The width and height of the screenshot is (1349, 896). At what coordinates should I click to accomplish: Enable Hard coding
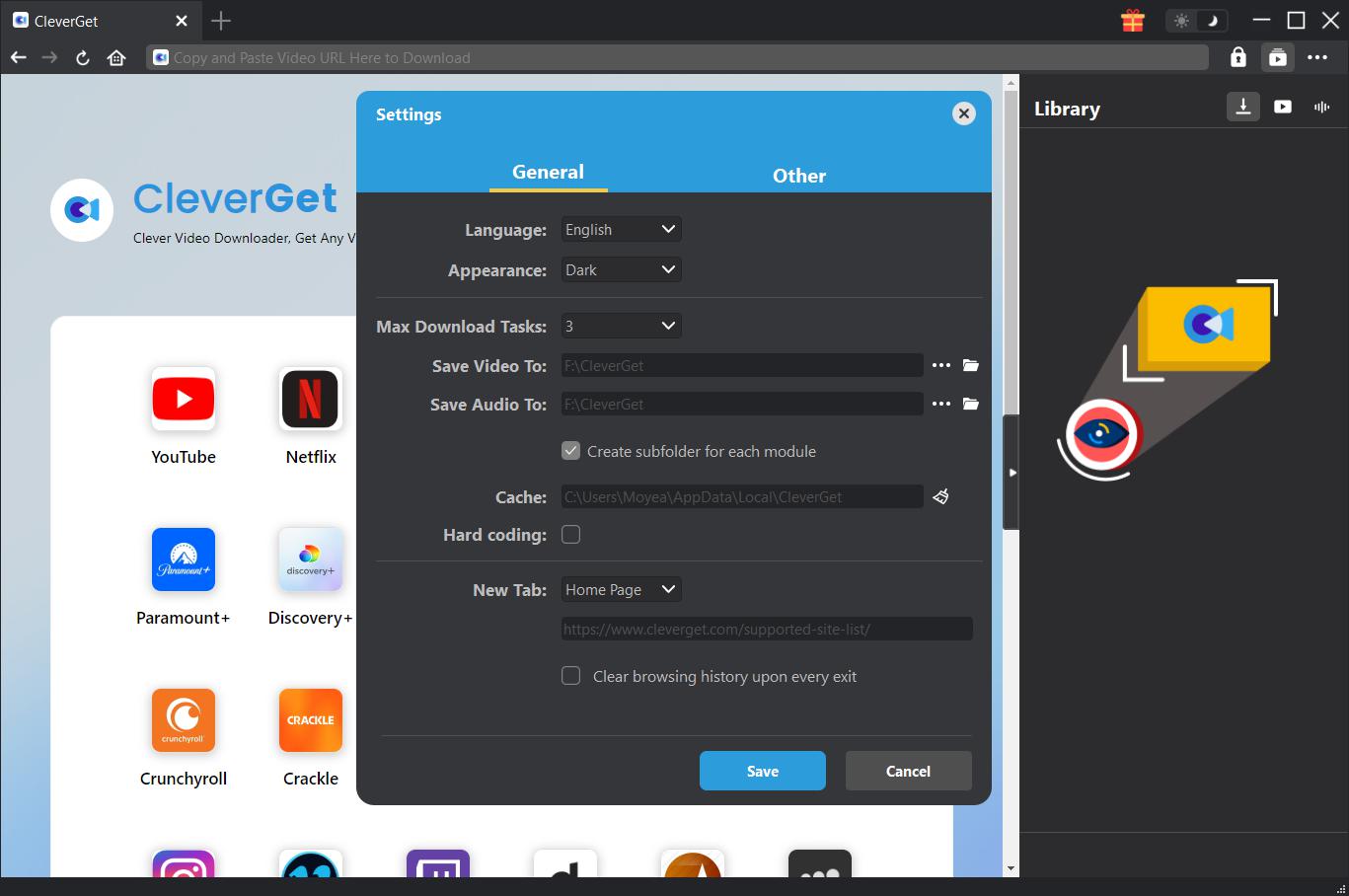point(570,534)
